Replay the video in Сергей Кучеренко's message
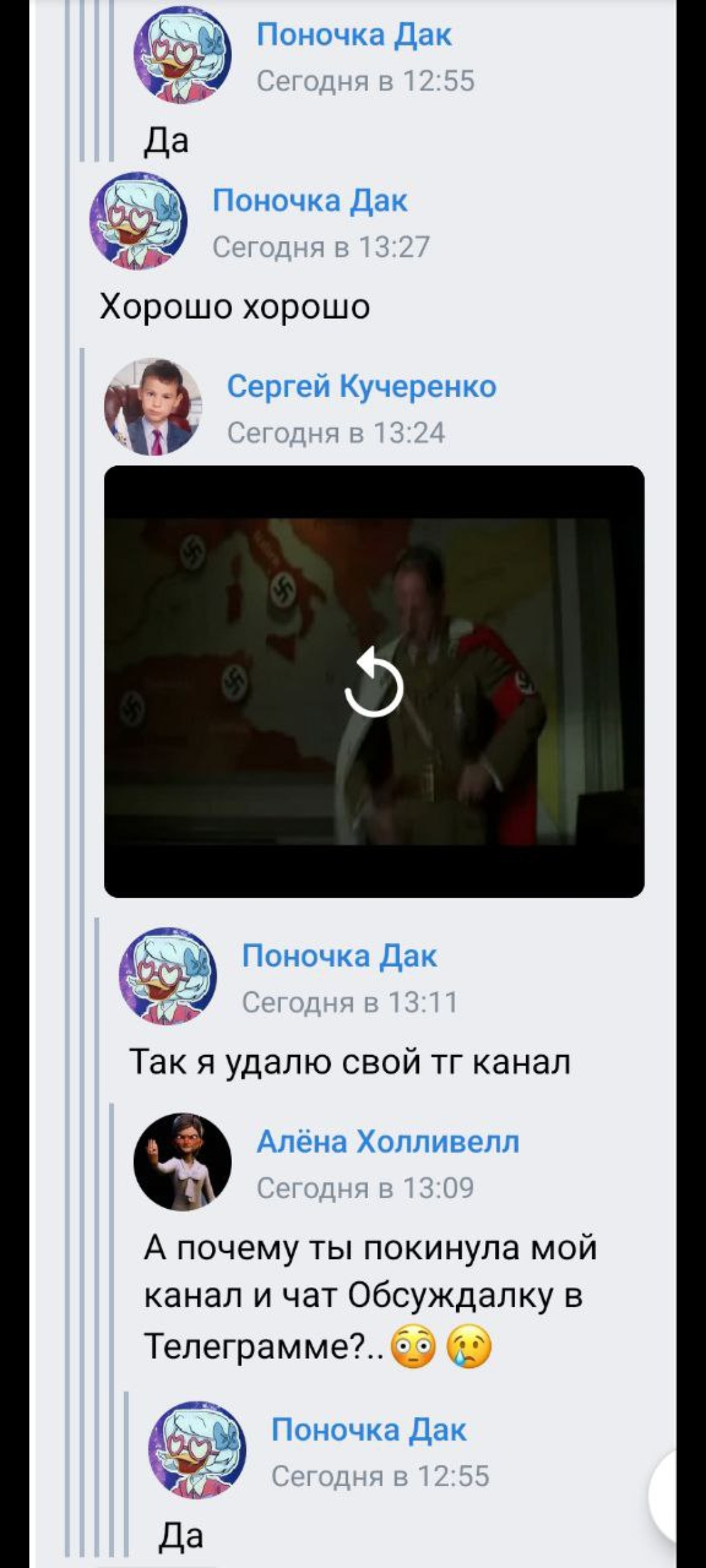The height and width of the screenshot is (1568, 706). click(x=373, y=681)
